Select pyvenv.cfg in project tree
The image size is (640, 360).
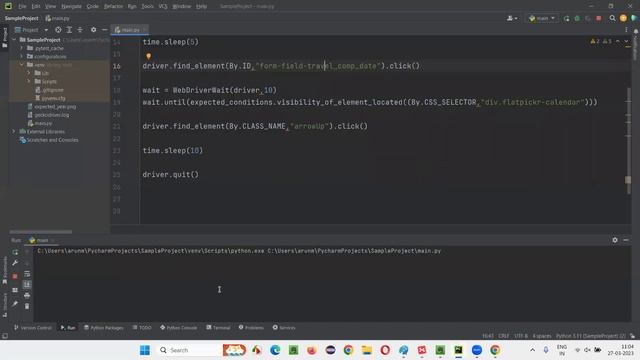53,98
